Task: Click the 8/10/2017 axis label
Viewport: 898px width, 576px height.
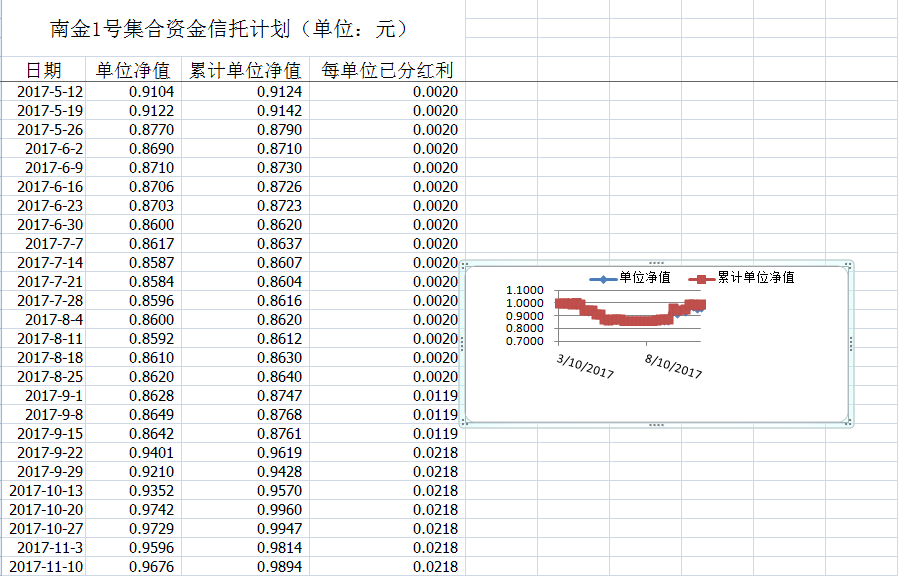Action: click(673, 364)
